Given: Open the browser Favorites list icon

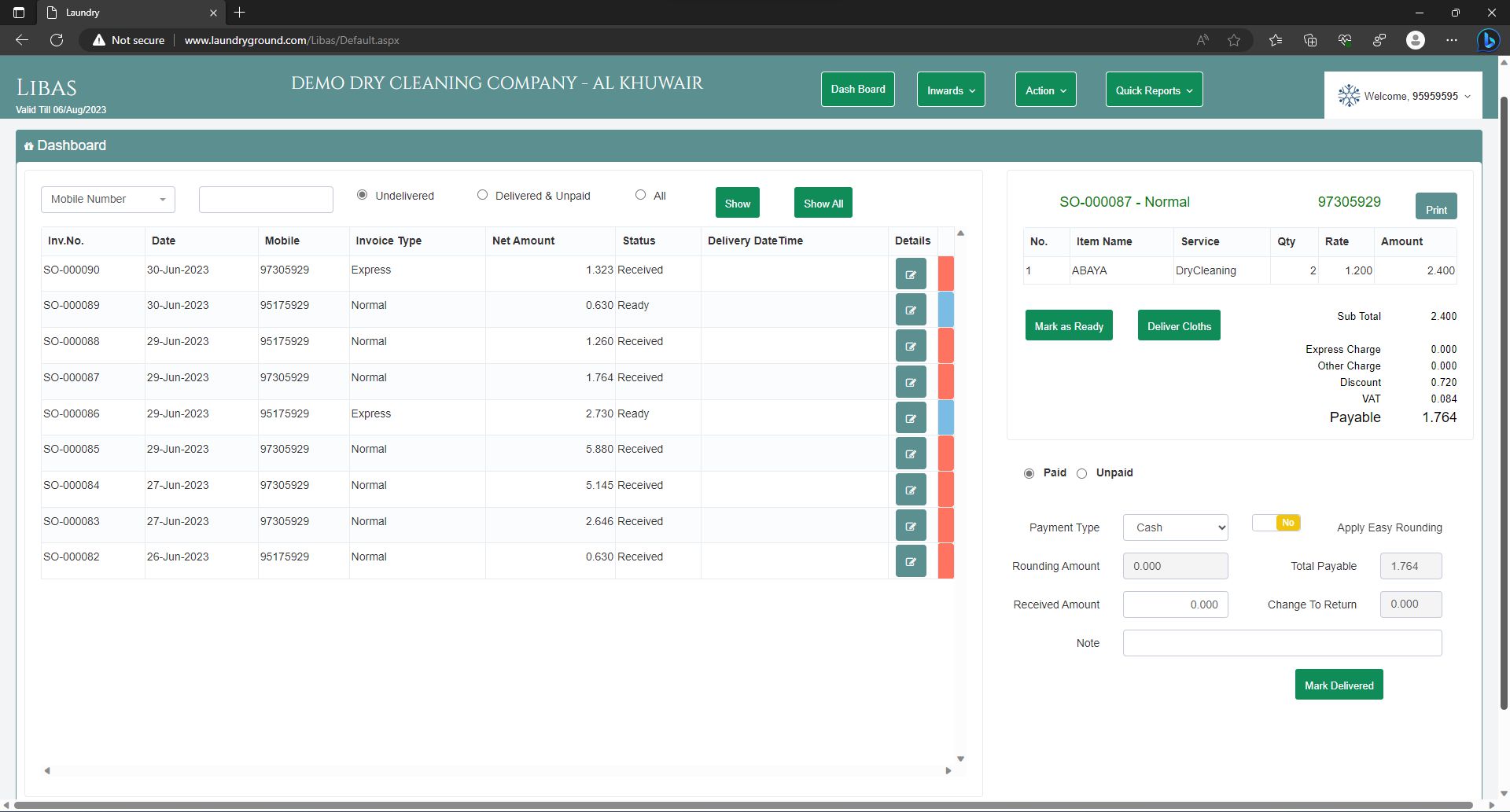Looking at the screenshot, I should 1276,40.
